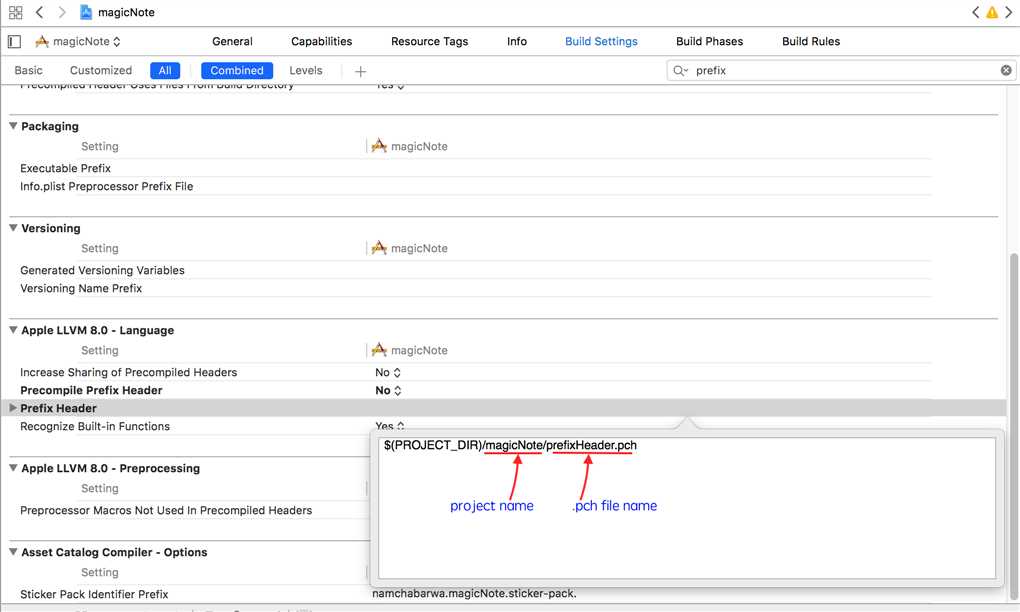Viewport: 1020px width, 612px height.
Task: Select Preprocessor Macros Not Used In Precompiled Headers
Action: 166,511
